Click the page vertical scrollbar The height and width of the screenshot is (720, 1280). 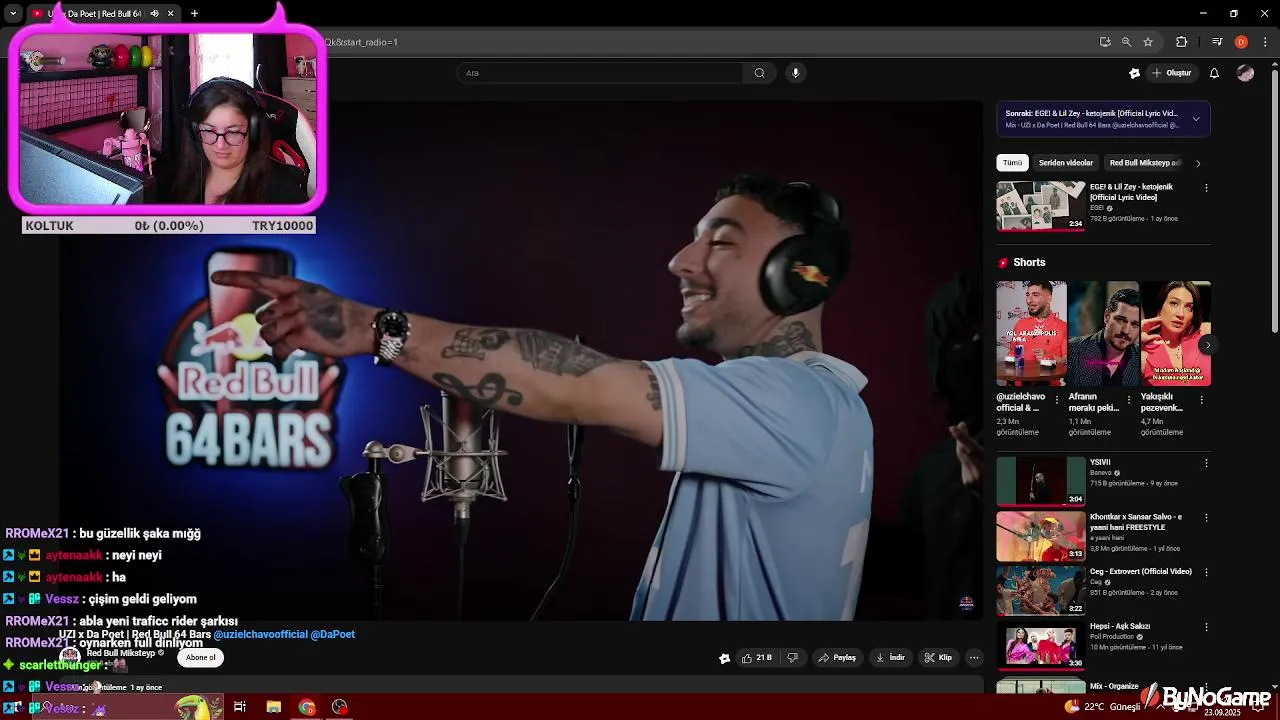[x=1274, y=200]
